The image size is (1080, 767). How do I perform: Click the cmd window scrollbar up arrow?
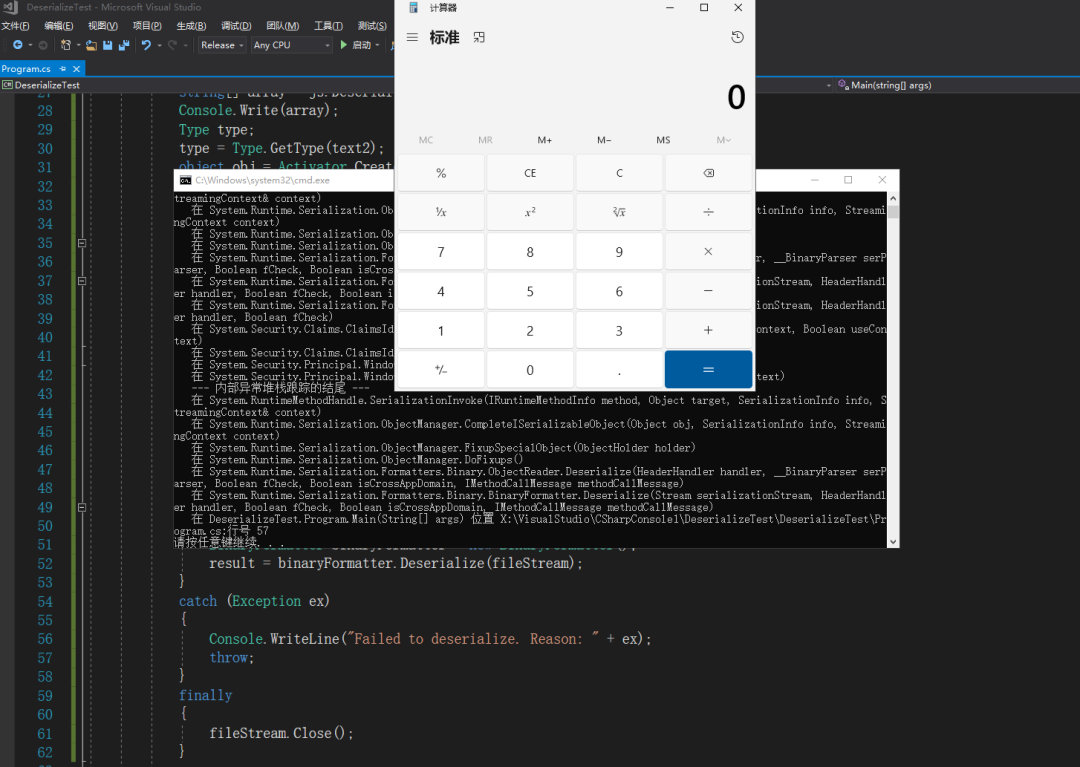(893, 198)
